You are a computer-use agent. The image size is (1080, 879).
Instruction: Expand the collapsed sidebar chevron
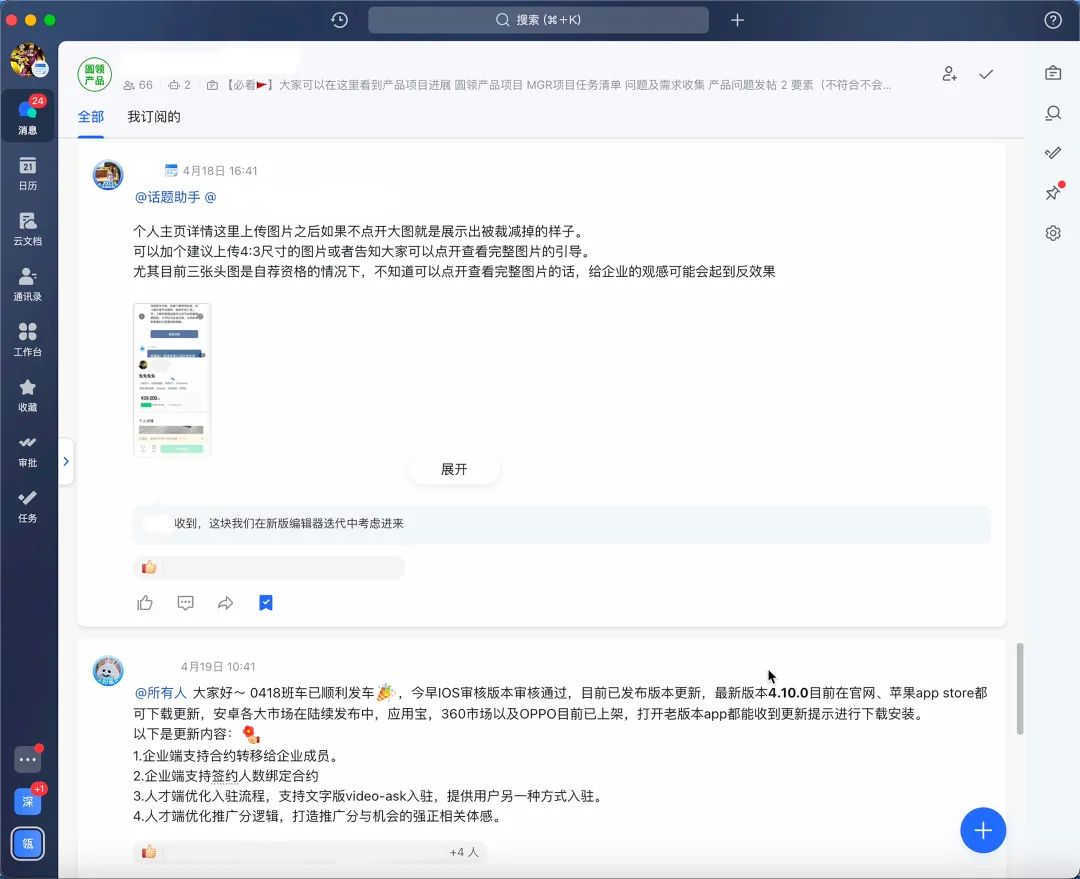(66, 461)
